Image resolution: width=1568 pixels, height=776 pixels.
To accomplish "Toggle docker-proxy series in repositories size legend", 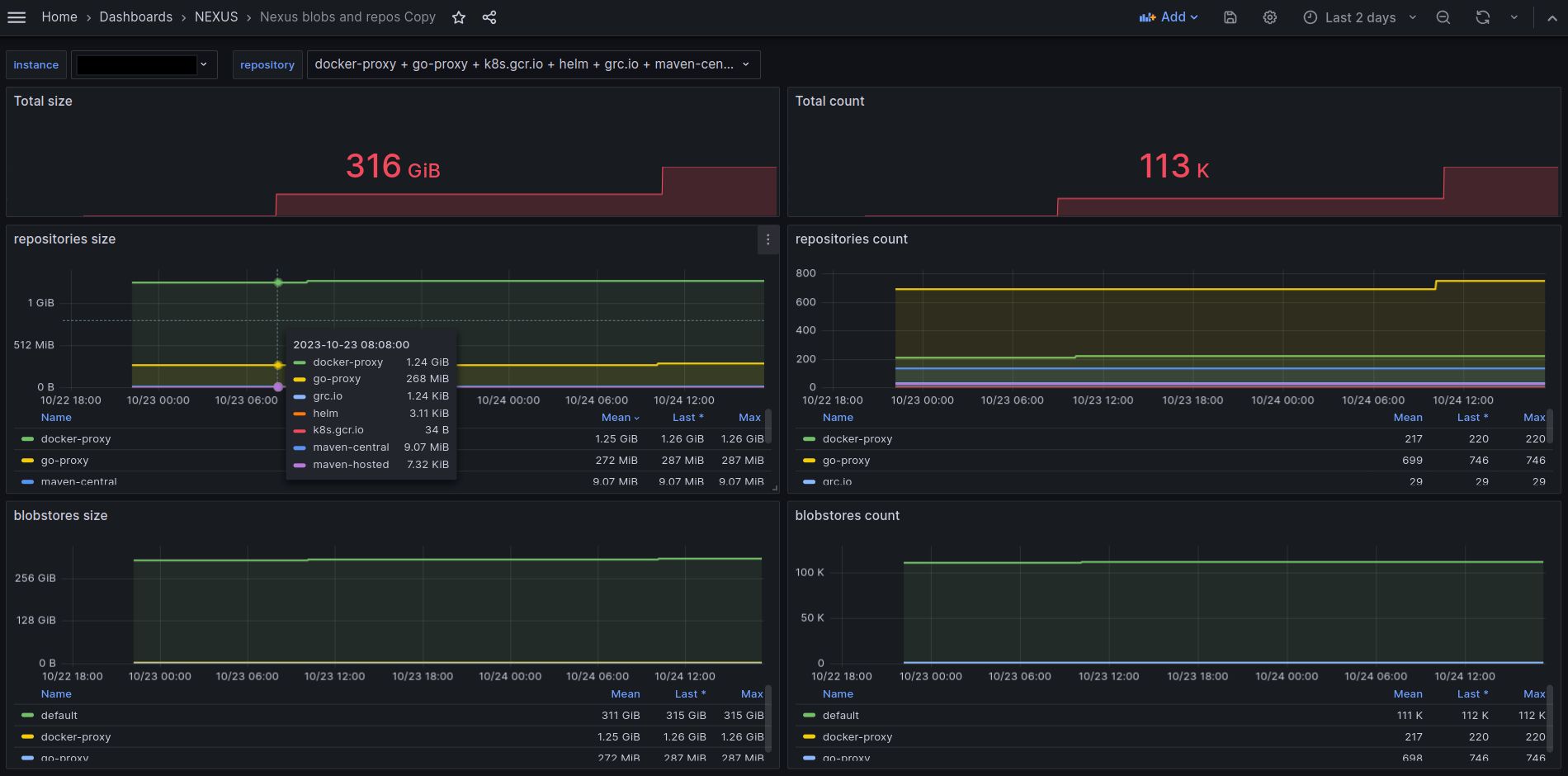I will point(75,439).
